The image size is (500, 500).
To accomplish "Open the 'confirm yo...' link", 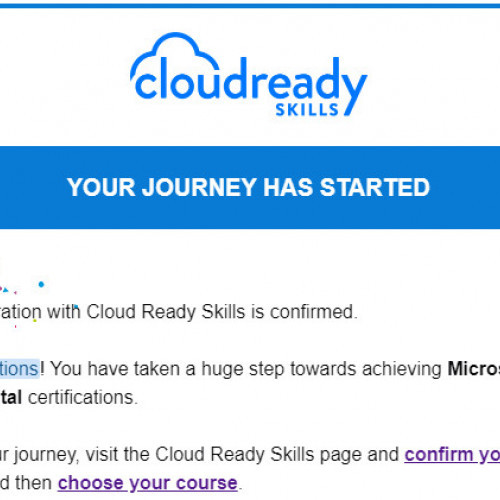I will pos(452,454).
